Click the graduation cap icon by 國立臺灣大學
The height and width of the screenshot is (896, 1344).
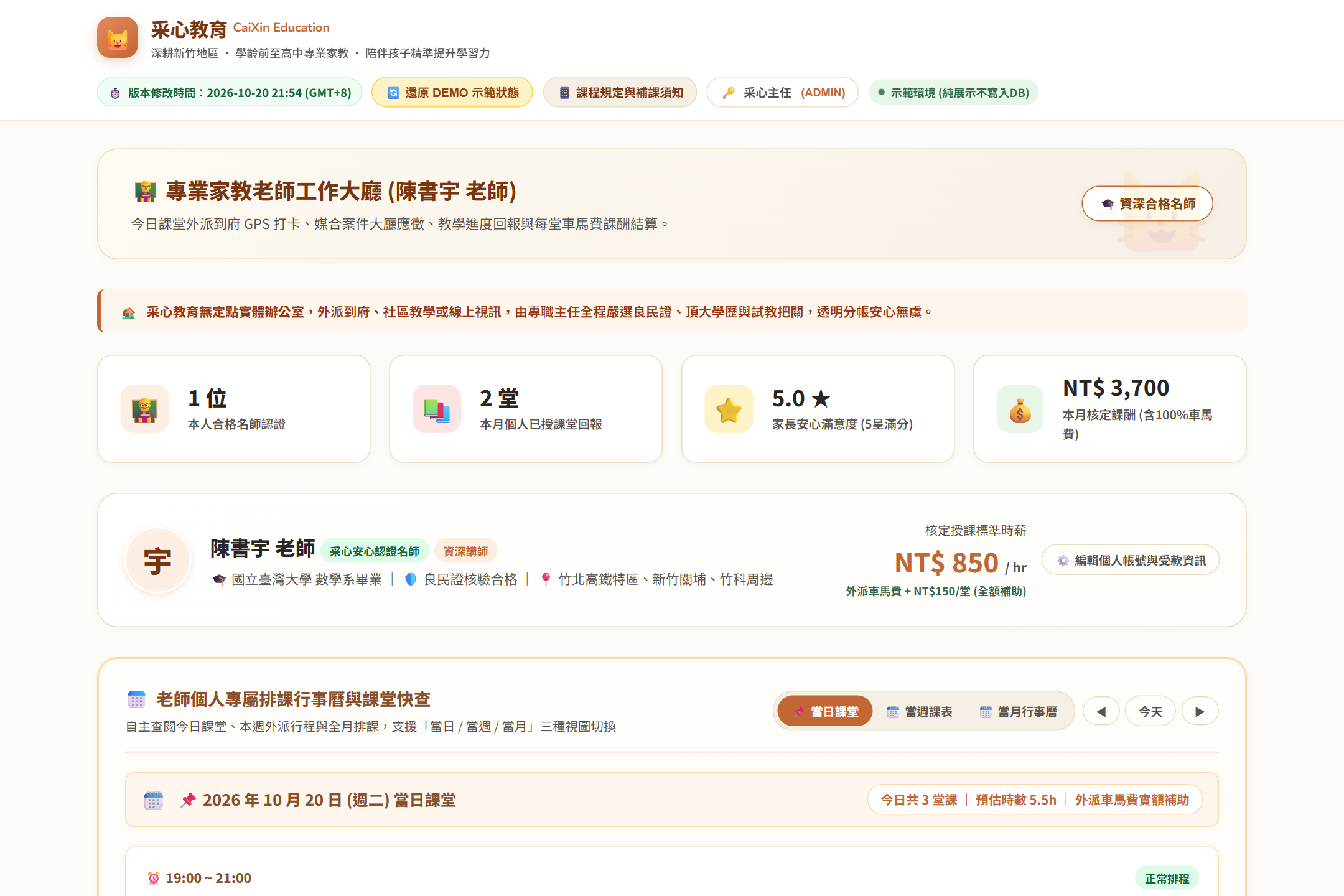[x=219, y=580]
